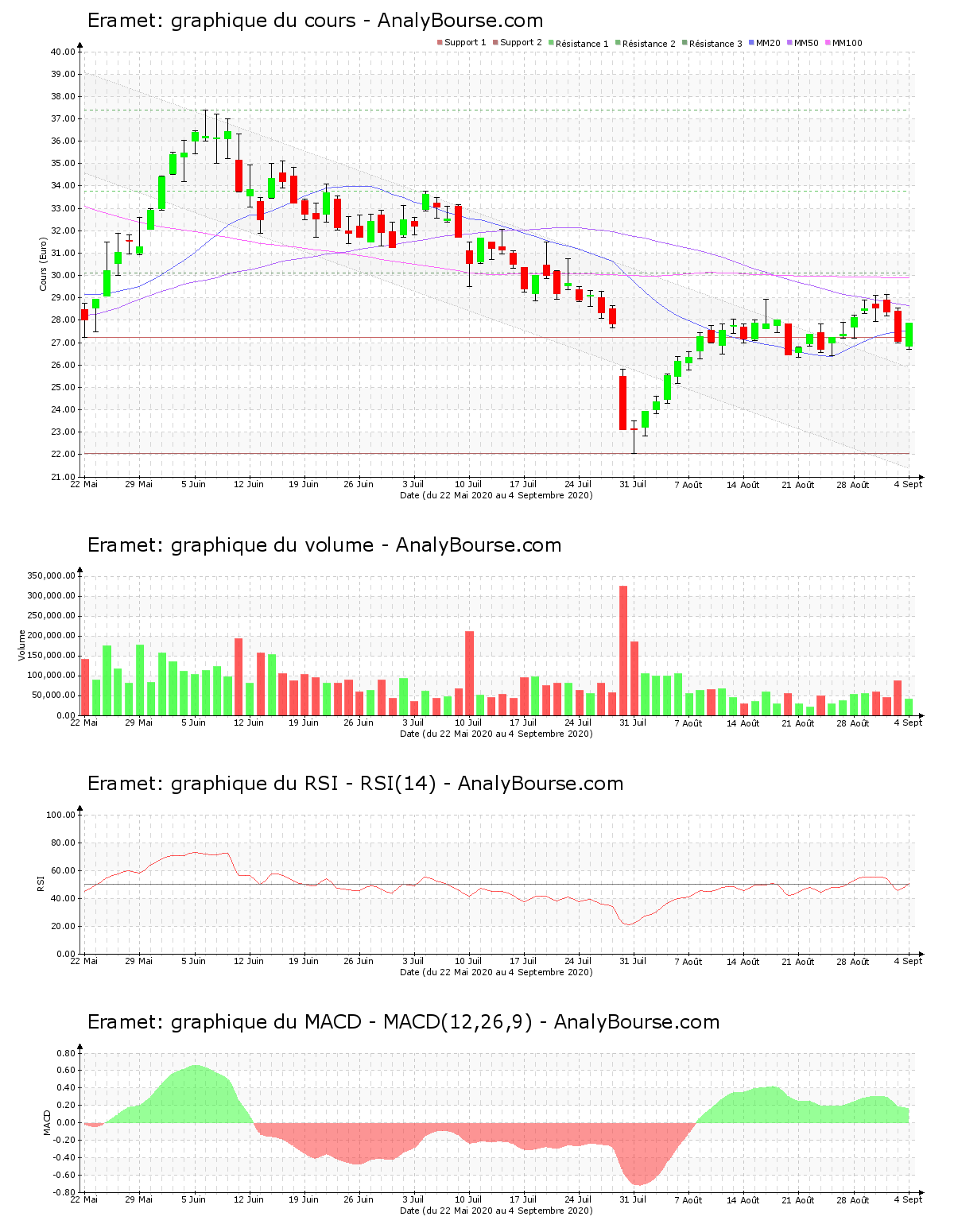The height and width of the screenshot is (1232, 954).
Task: Click the 'Eramet: graphique du cours' title
Action: coord(222,21)
